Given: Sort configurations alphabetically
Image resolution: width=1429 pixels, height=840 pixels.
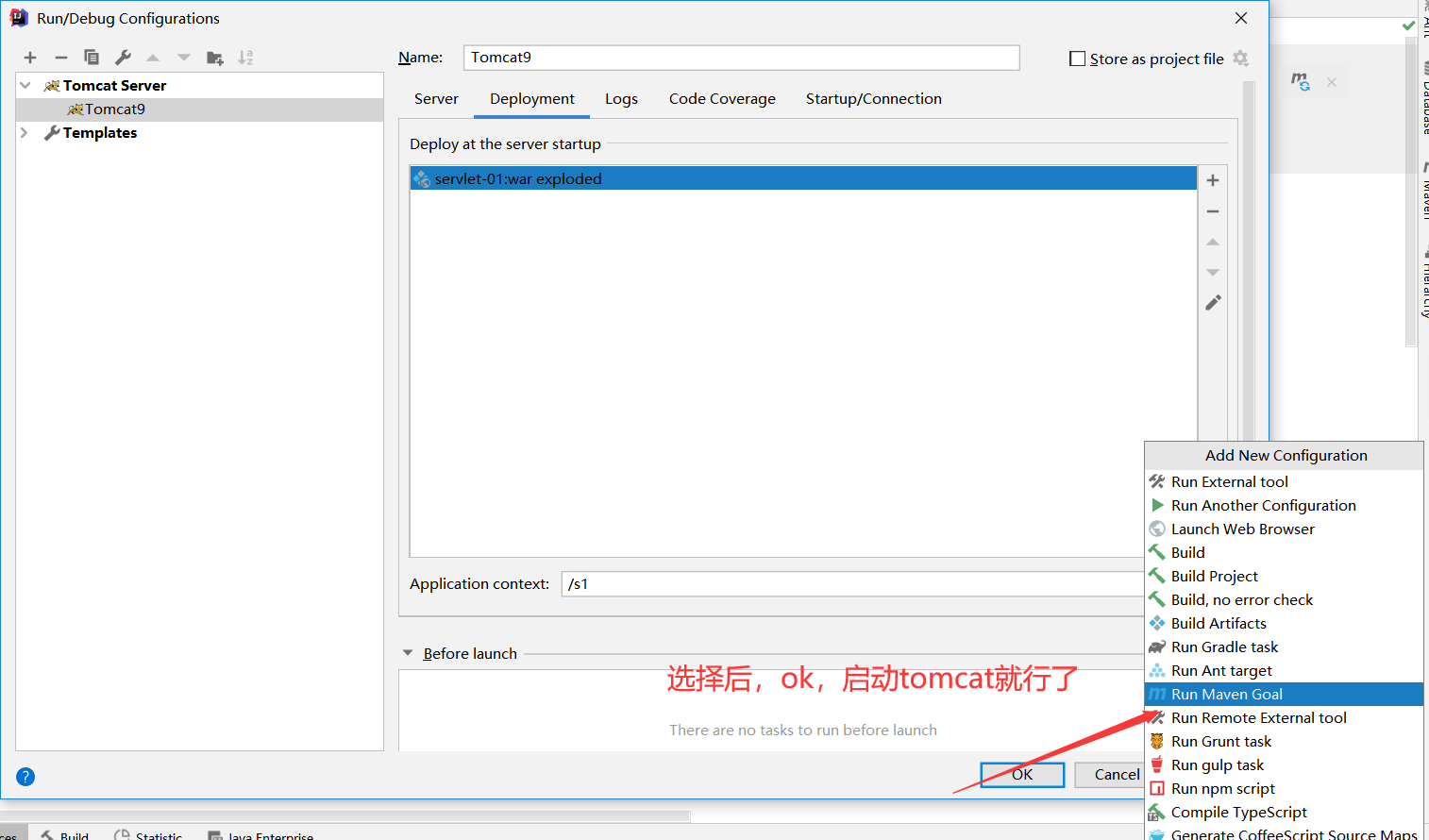Looking at the screenshot, I should [245, 58].
